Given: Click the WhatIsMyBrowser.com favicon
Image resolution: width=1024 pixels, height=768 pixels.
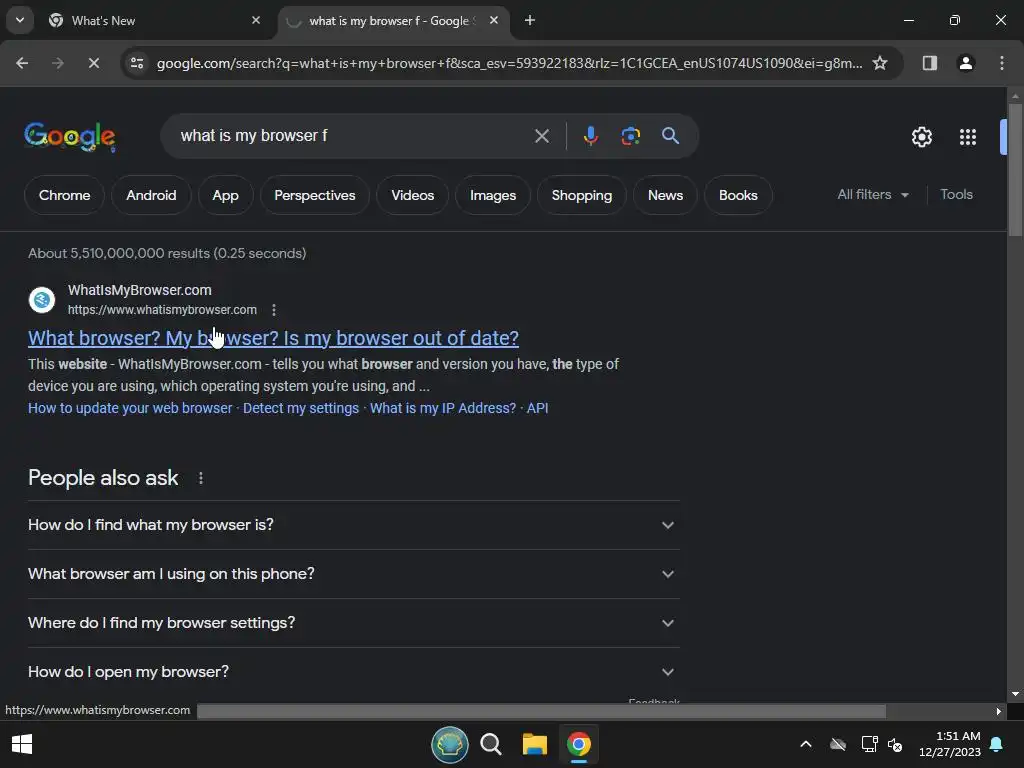Looking at the screenshot, I should [42, 300].
